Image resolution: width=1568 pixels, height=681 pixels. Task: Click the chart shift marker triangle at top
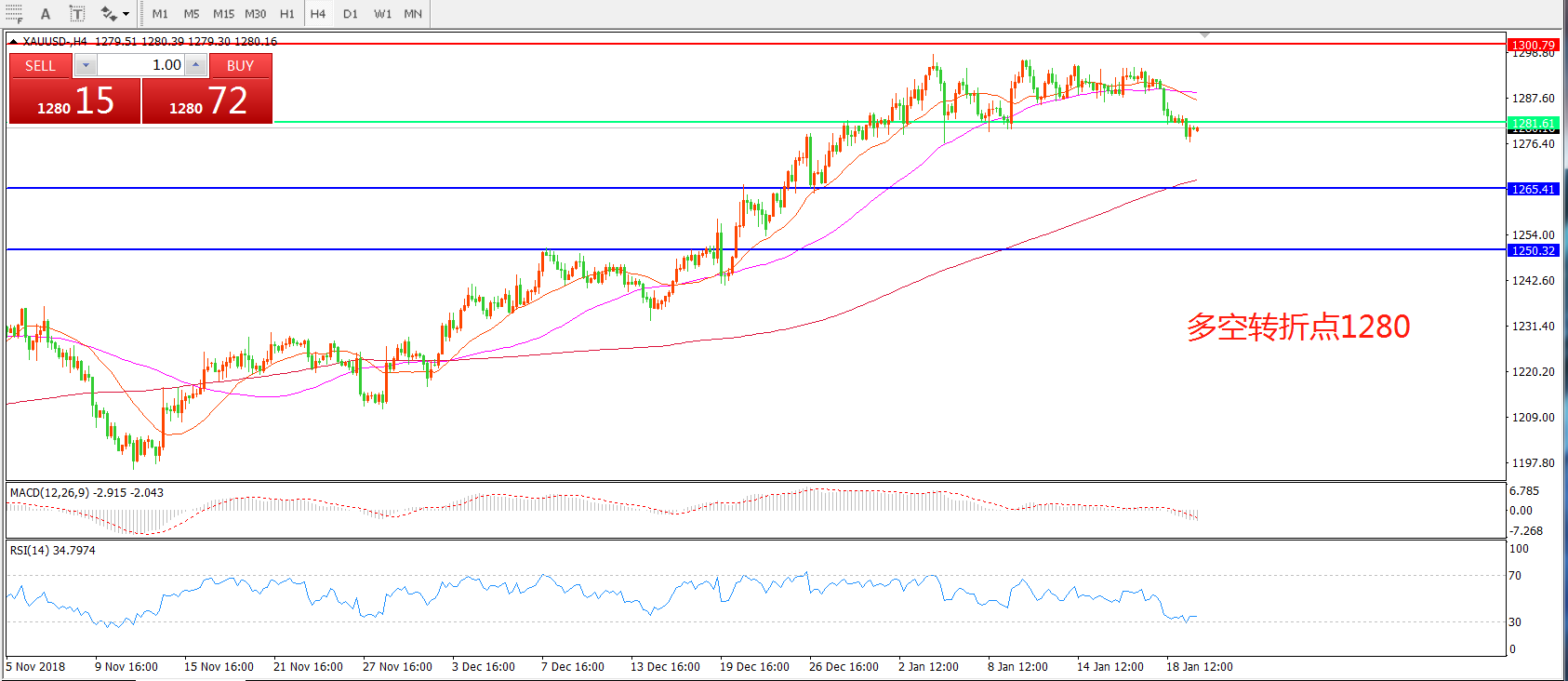[x=1204, y=35]
